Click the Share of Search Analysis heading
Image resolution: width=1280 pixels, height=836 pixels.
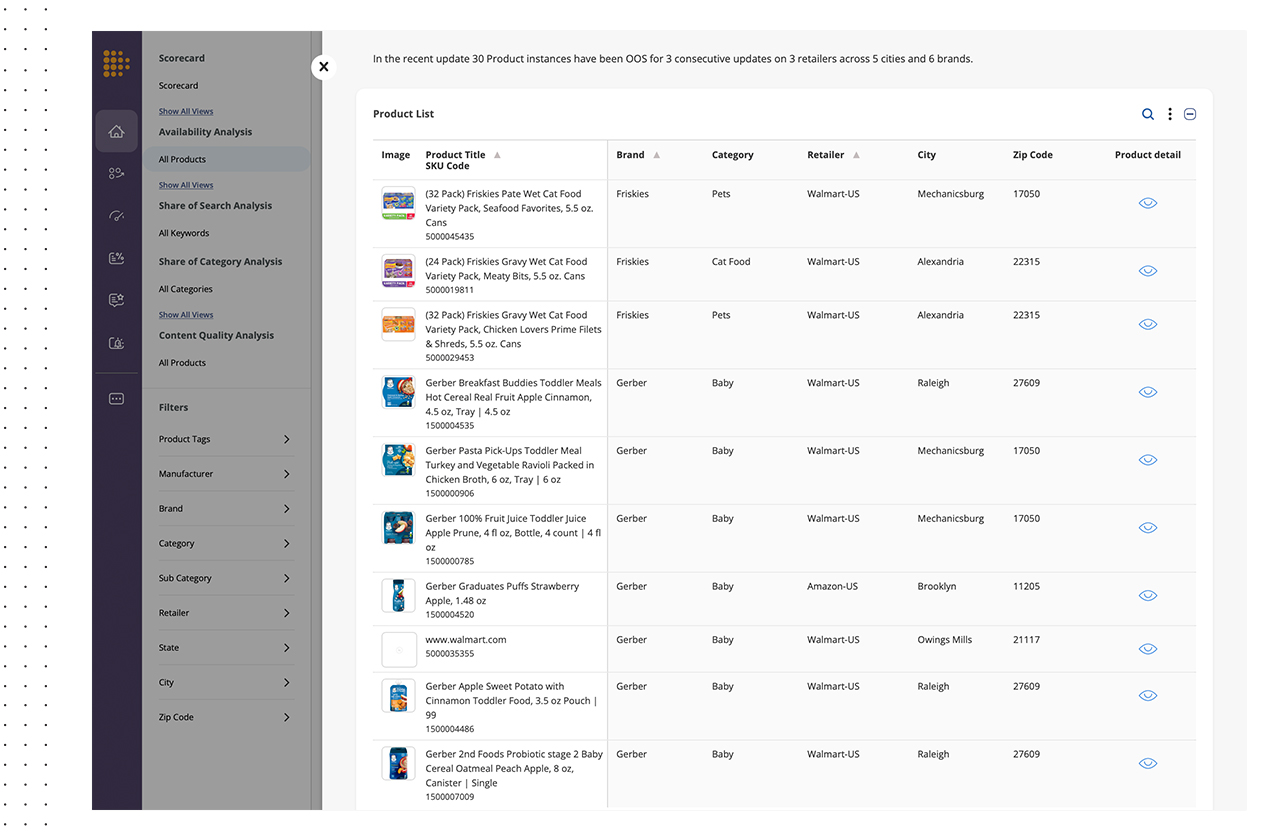pyautogui.click(x=216, y=206)
